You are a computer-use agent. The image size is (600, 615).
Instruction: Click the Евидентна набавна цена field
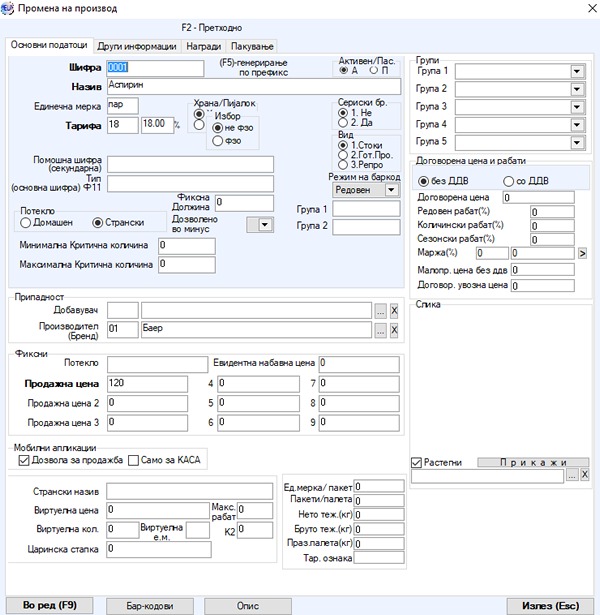coord(359,364)
